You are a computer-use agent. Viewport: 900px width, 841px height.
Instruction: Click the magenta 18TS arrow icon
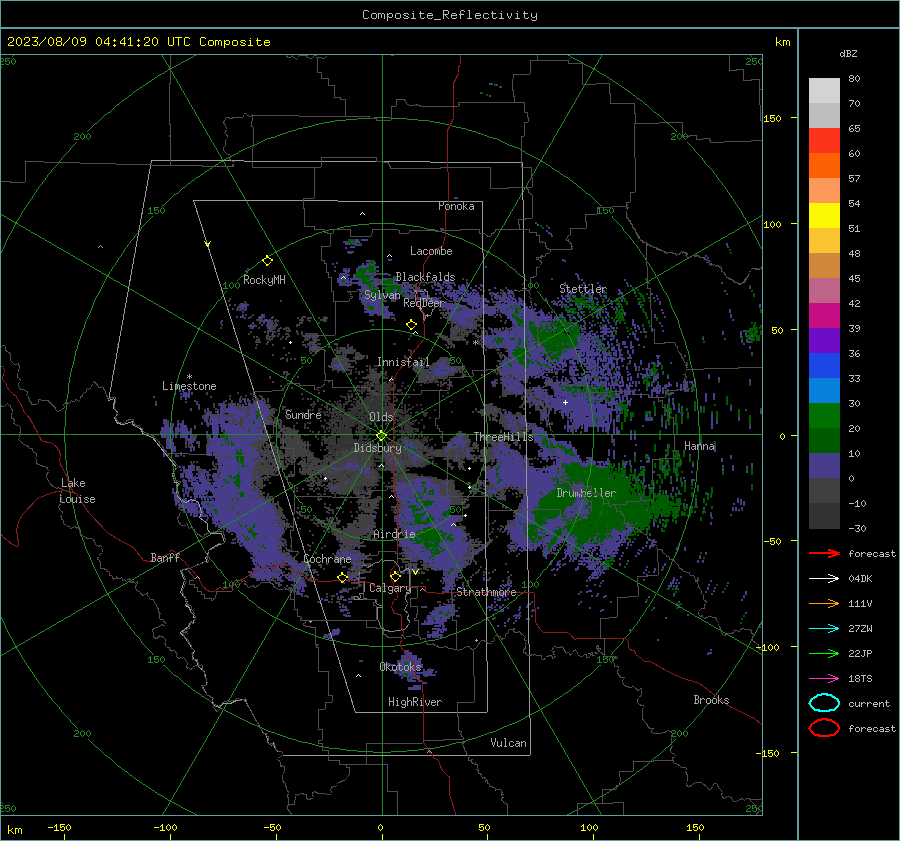(824, 679)
